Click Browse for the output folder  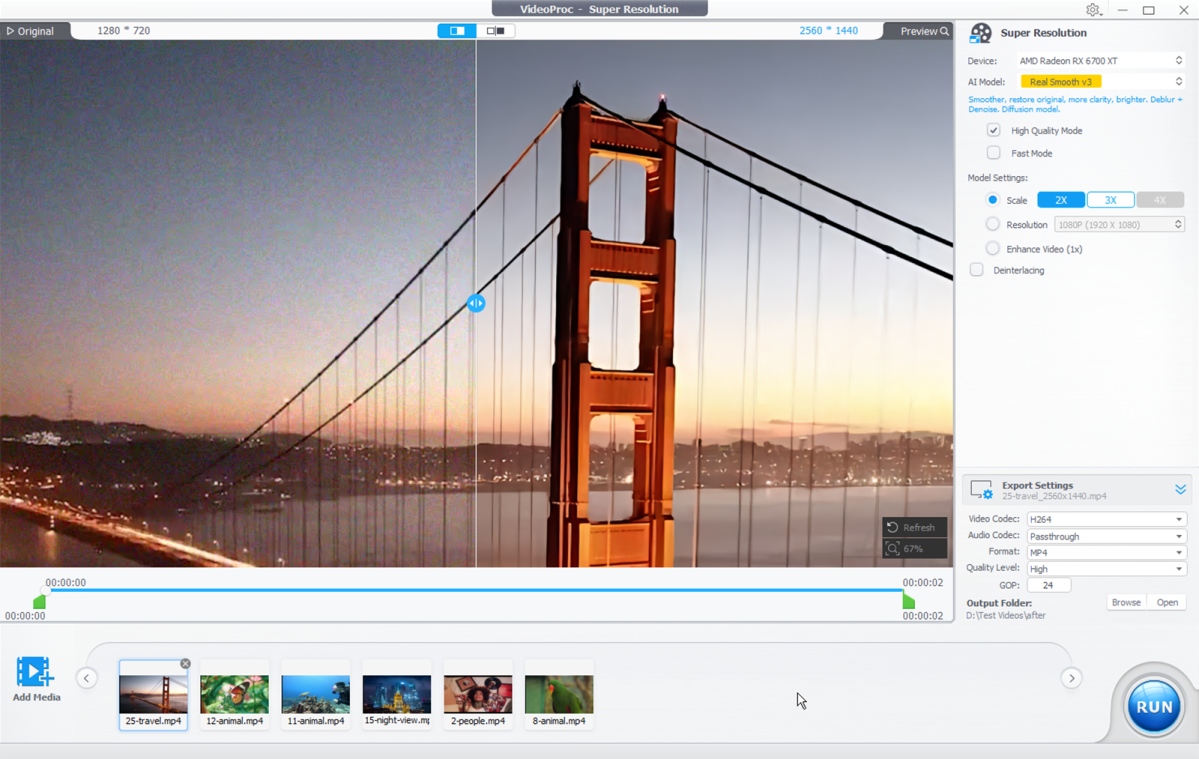point(1126,603)
